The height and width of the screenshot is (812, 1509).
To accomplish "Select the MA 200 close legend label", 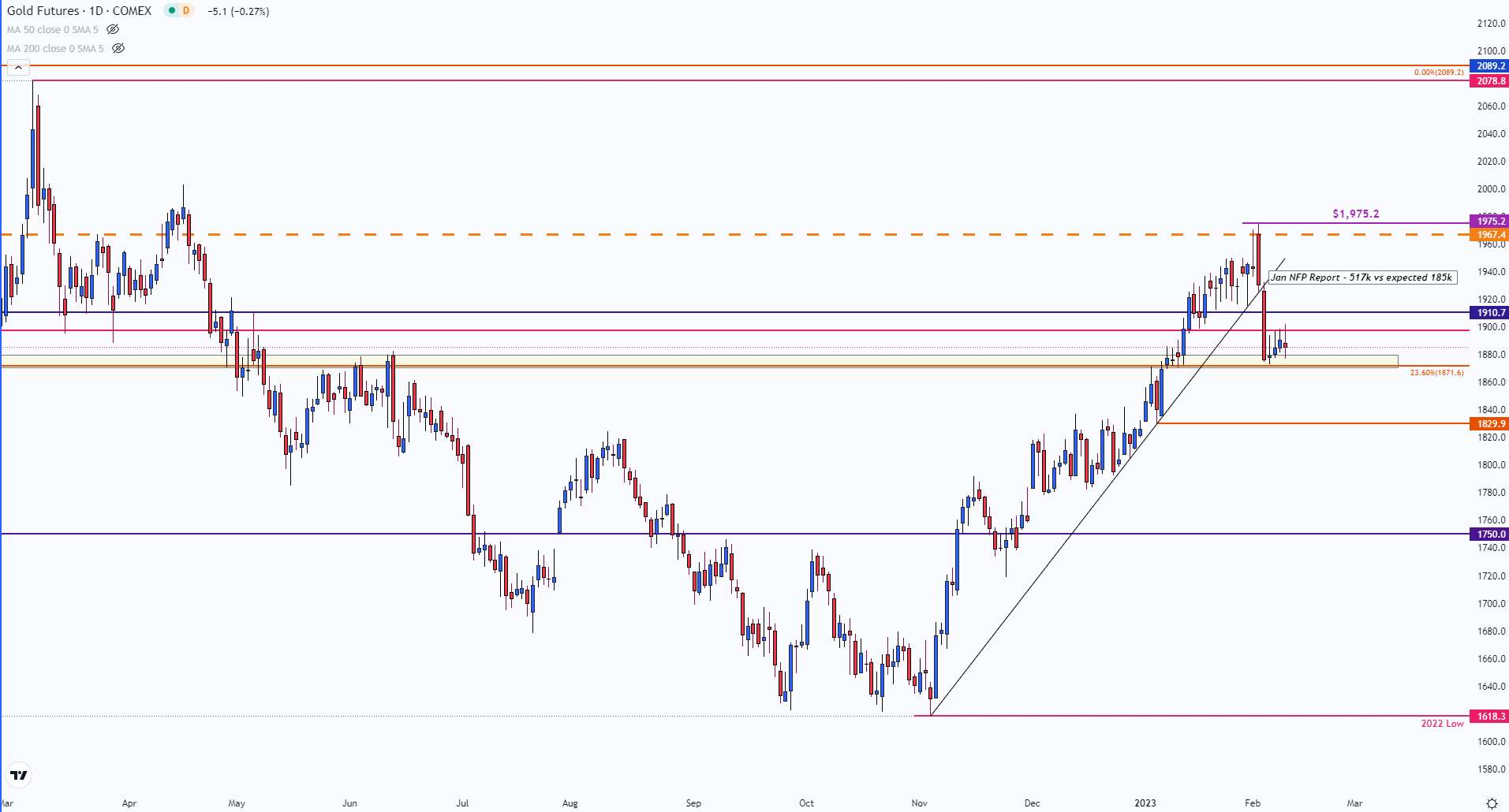I will pos(55,49).
